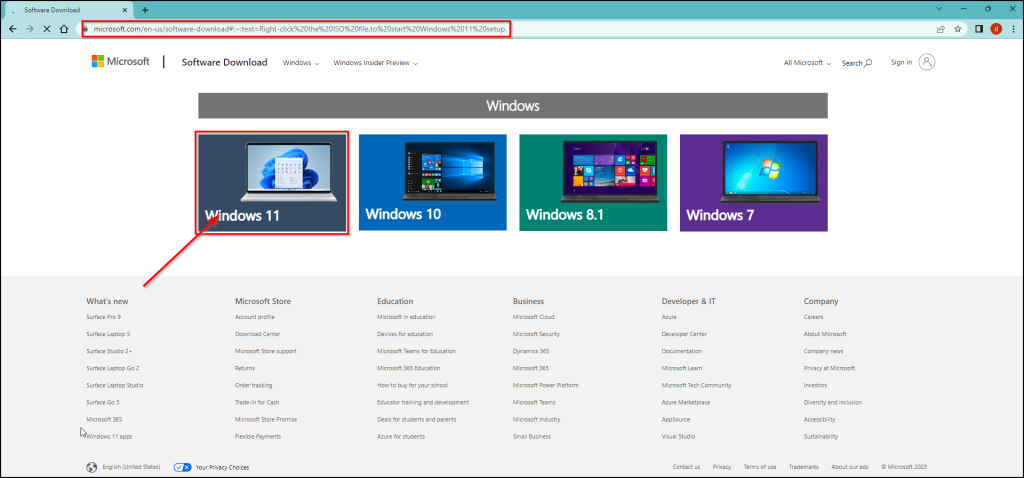The height and width of the screenshot is (478, 1024).
Task: Stop page loading with X icon
Action: click(x=46, y=29)
